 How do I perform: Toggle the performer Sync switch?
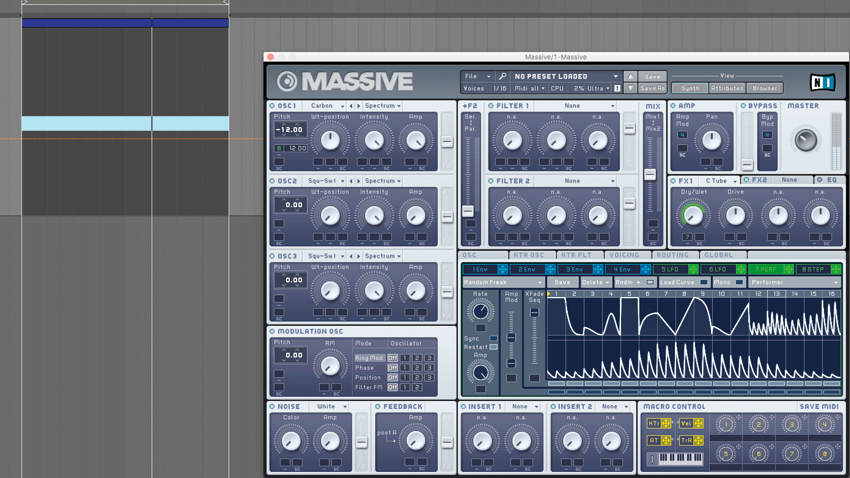click(493, 338)
